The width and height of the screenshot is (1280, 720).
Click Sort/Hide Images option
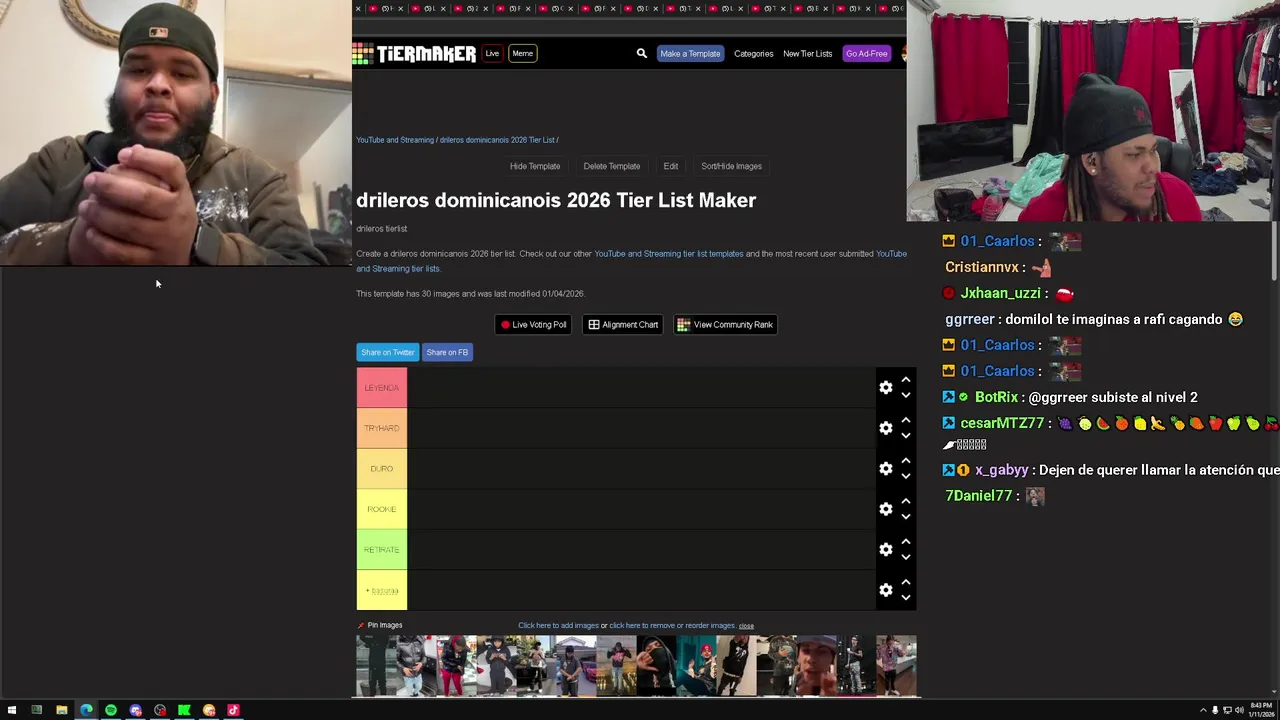pos(731,166)
